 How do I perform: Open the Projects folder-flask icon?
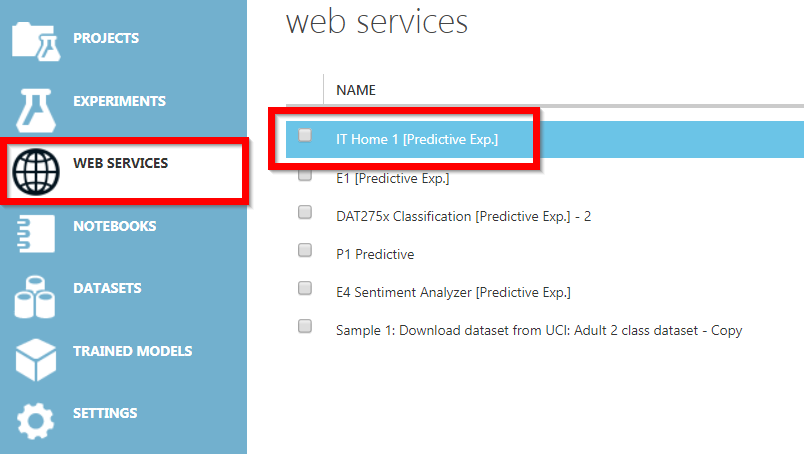[36, 42]
